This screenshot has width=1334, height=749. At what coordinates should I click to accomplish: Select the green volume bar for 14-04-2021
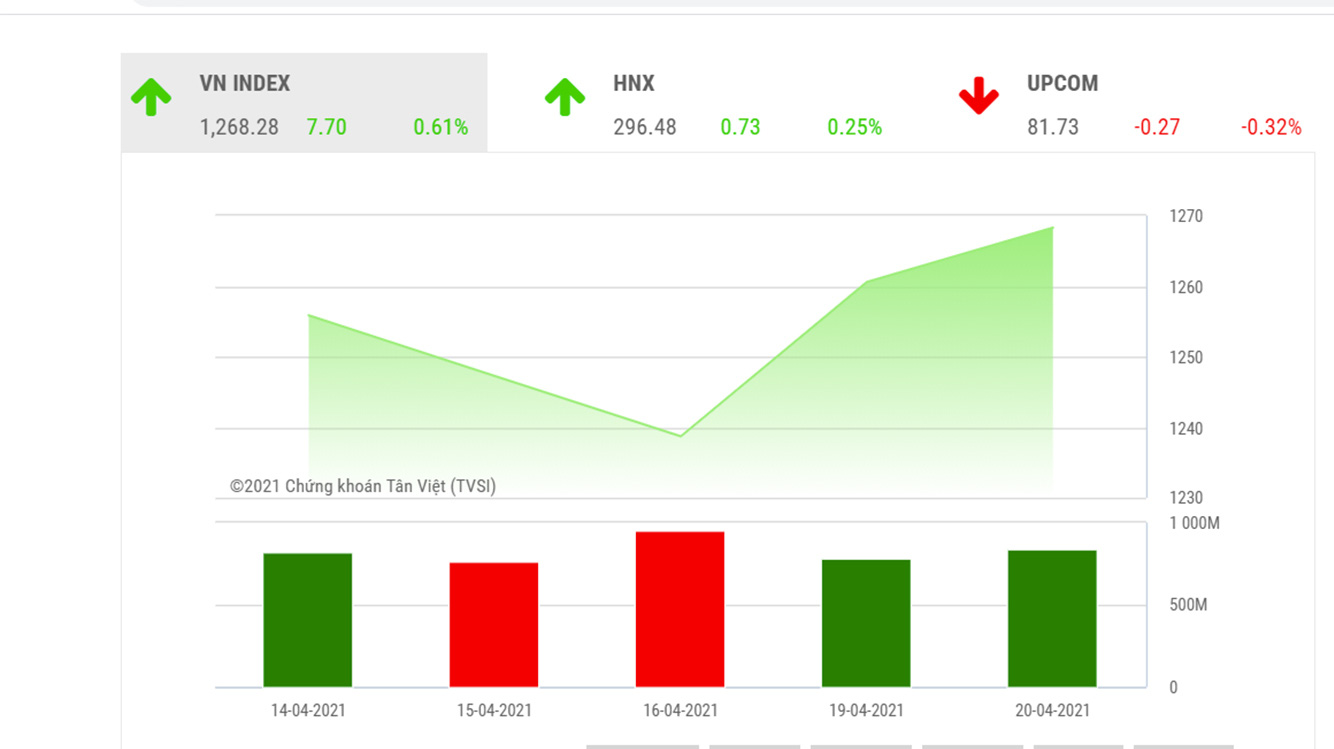coord(307,620)
